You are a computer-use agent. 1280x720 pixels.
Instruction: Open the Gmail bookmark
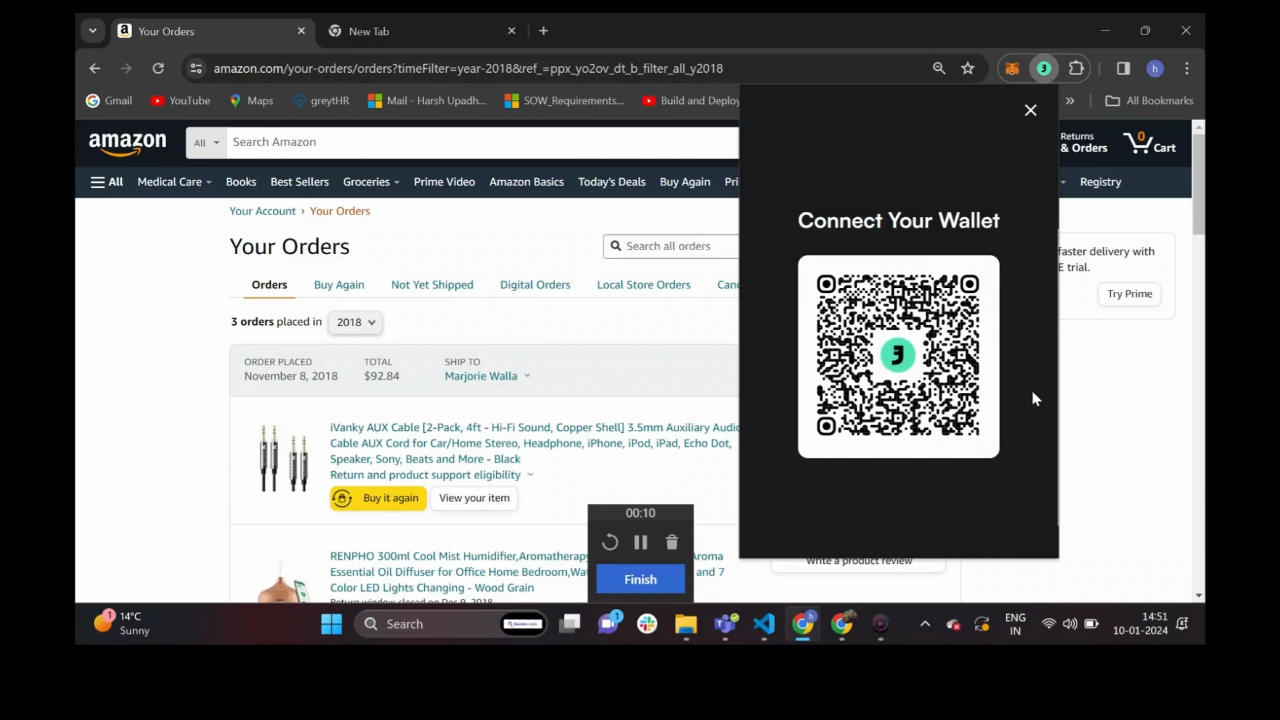tap(109, 101)
